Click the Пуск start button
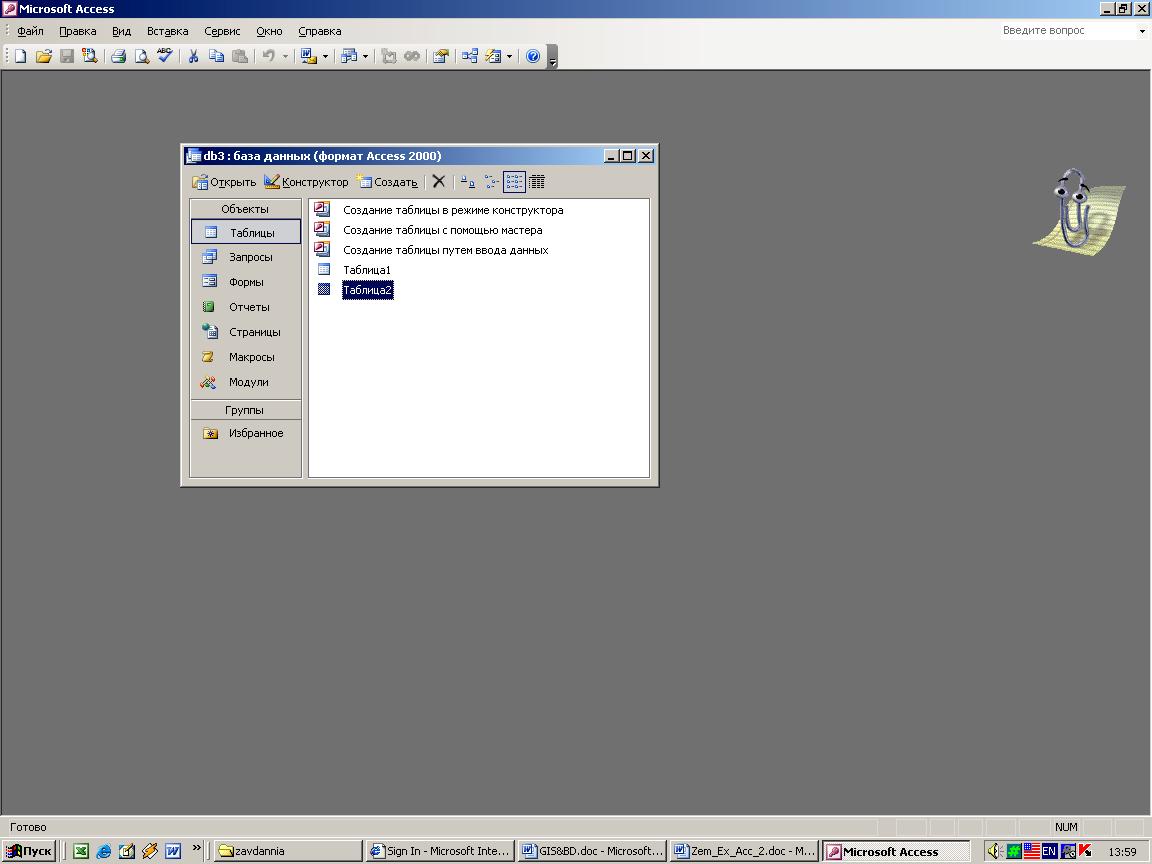The width and height of the screenshot is (1152, 864). click(x=29, y=851)
